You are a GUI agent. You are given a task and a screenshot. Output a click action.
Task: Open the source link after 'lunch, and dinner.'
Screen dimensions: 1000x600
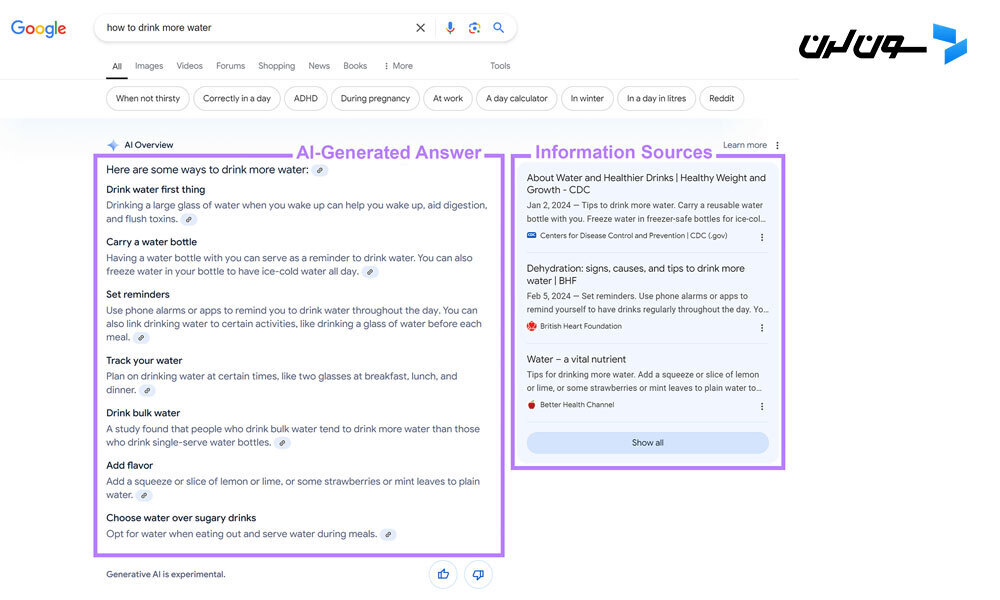tap(147, 390)
